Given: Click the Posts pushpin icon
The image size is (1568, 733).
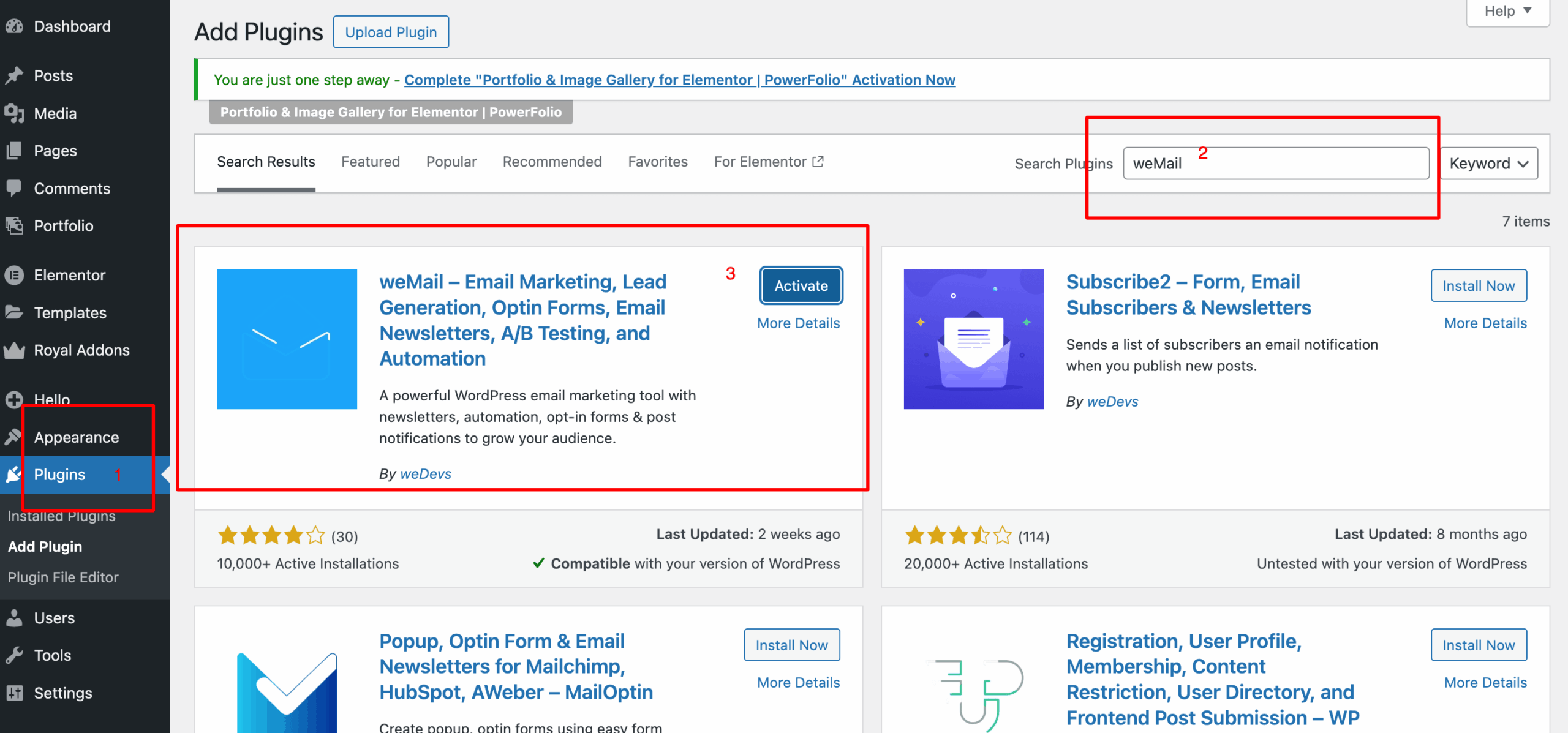Looking at the screenshot, I should pos(14,75).
